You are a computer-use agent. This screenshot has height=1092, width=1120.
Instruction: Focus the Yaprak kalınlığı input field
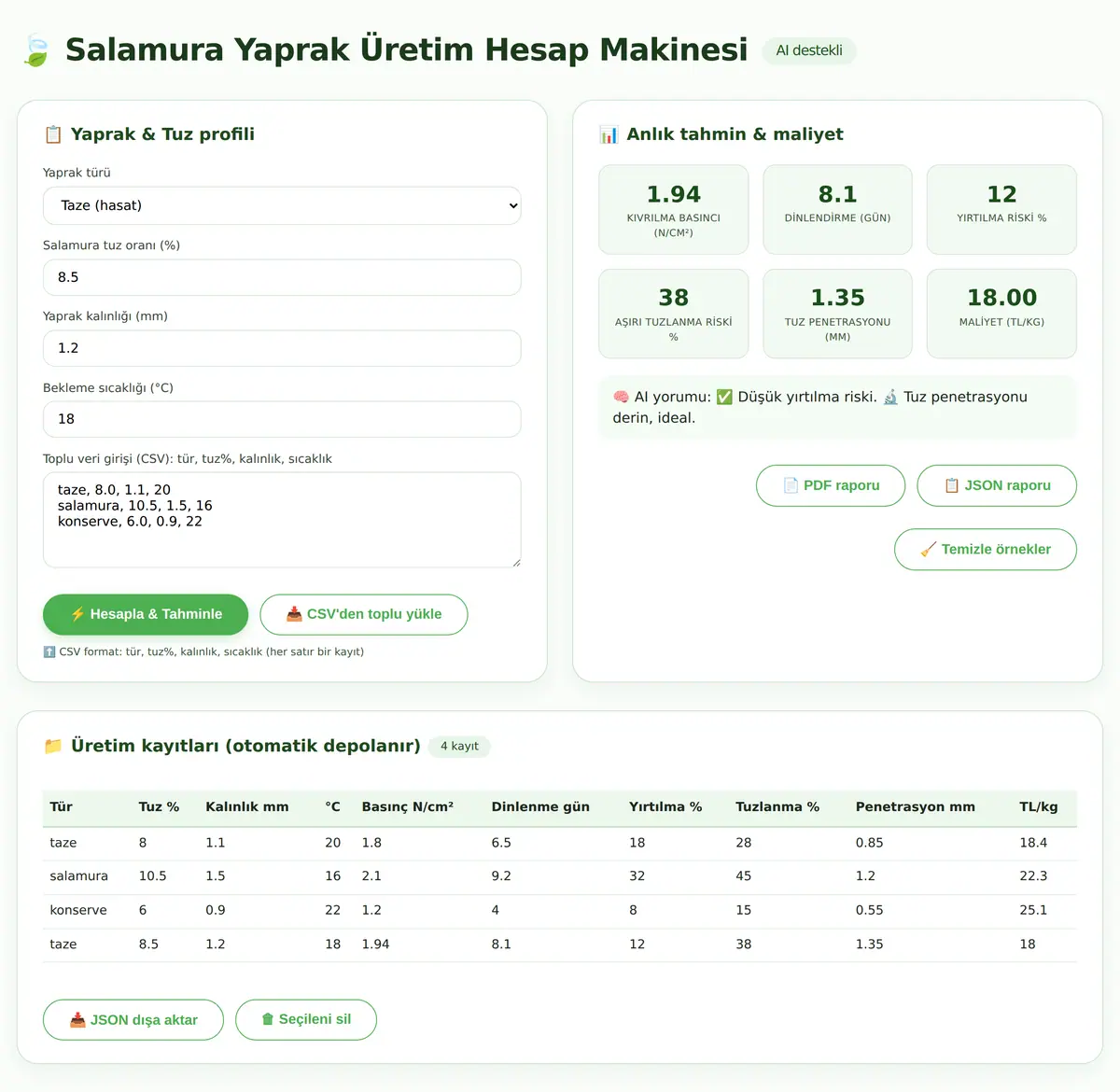pyautogui.click(x=282, y=348)
